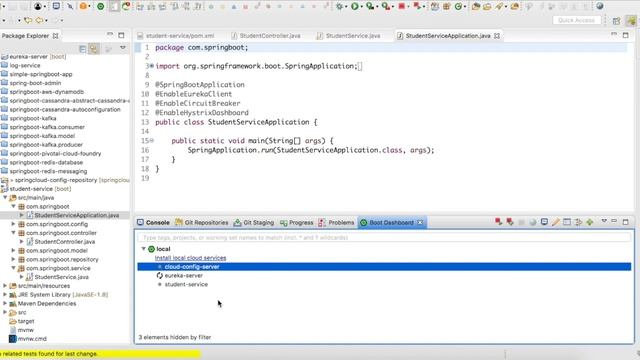The image size is (640, 360).
Task: Click the Boot Dashboard filter text field
Action: (x=384, y=237)
